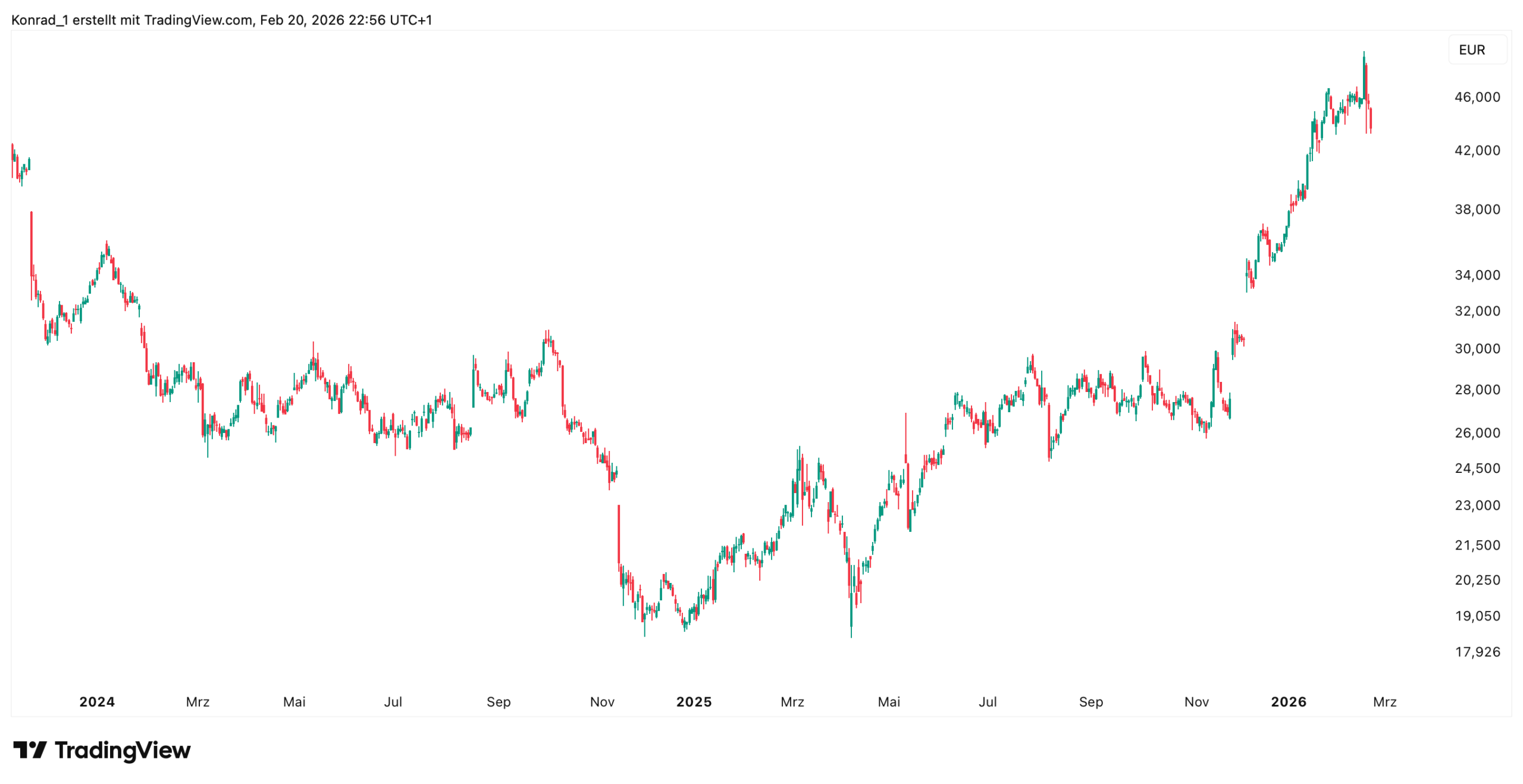
Task: Click the first Nov label before 2025
Action: pos(601,701)
